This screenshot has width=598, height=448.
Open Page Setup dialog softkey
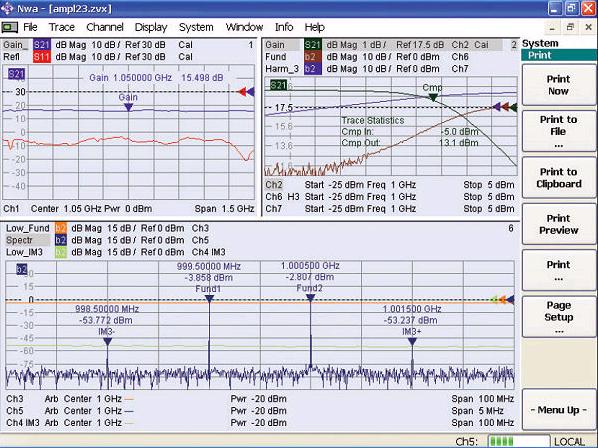tap(558, 317)
